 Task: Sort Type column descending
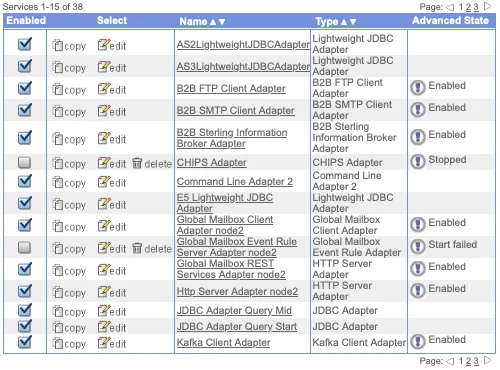click(x=353, y=22)
